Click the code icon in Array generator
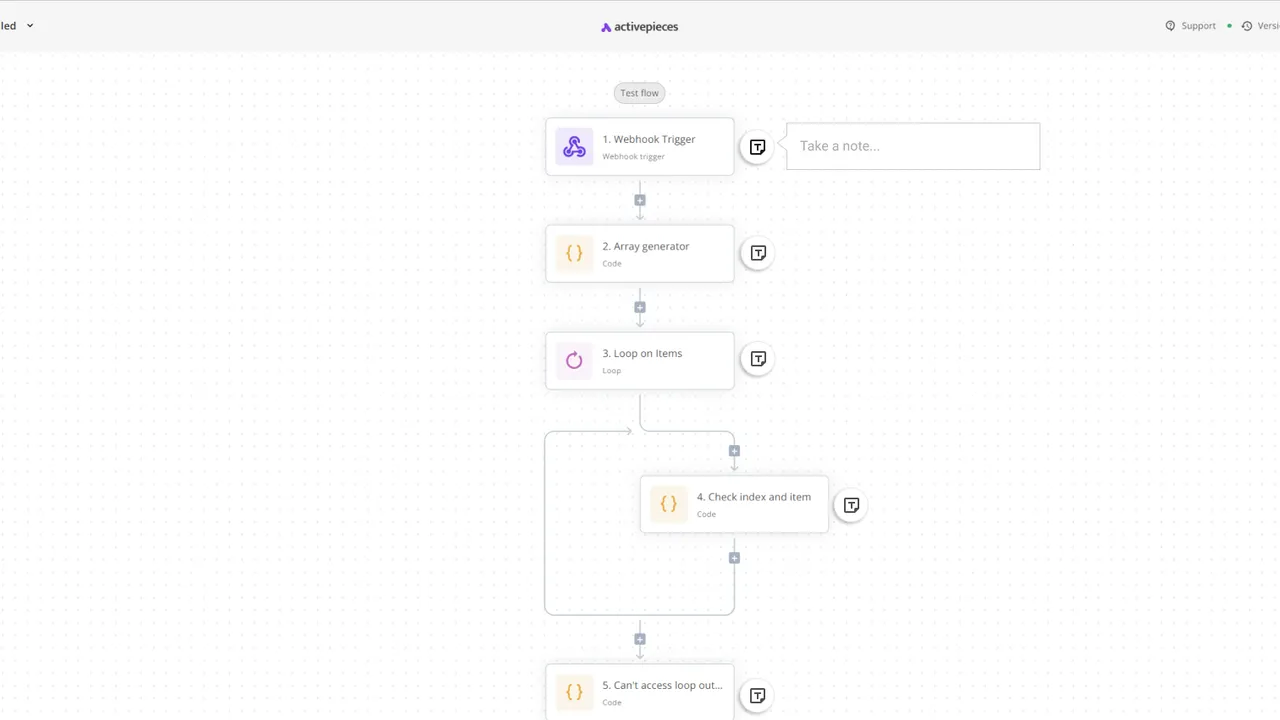Screen dimensions: 1280x720 574,253
